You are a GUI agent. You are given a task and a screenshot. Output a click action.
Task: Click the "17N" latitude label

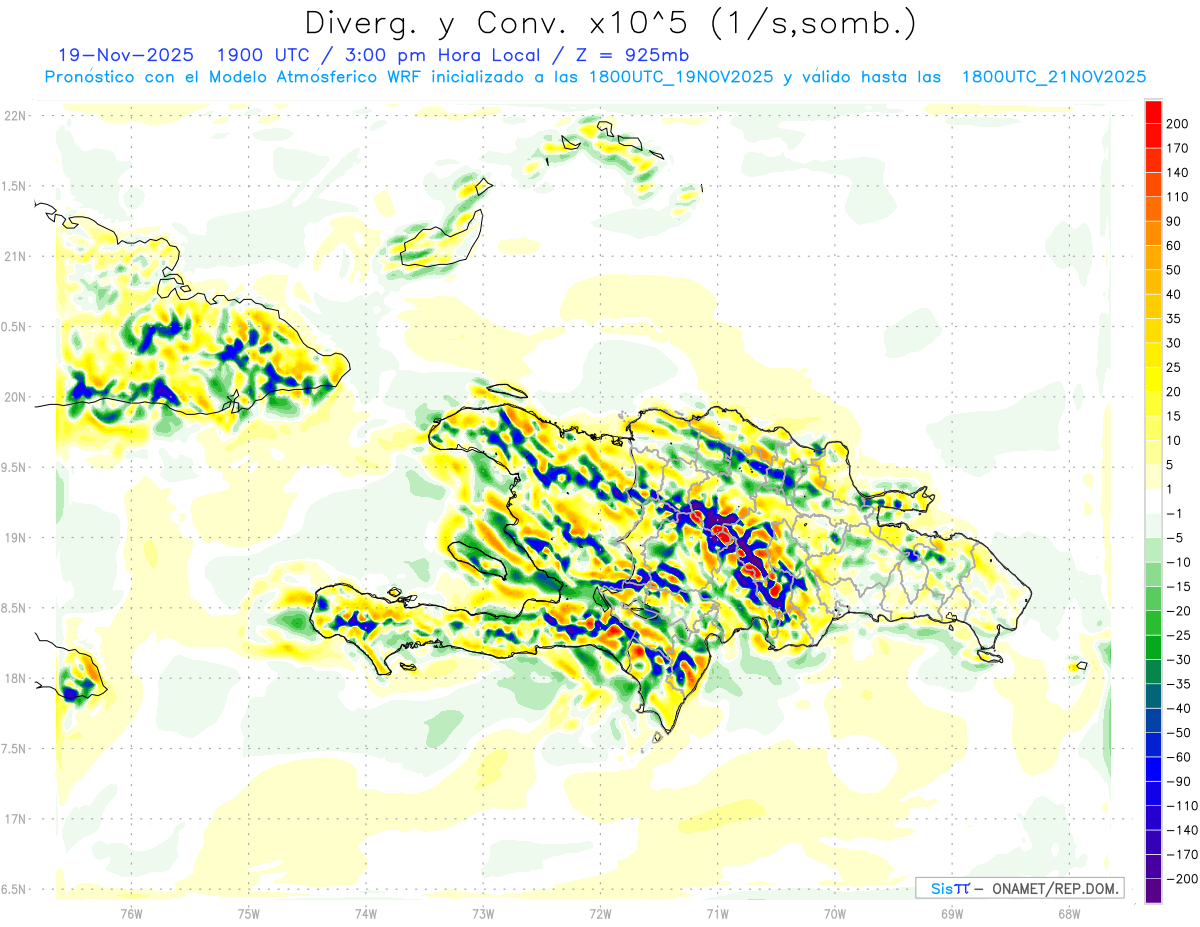tap(15, 819)
